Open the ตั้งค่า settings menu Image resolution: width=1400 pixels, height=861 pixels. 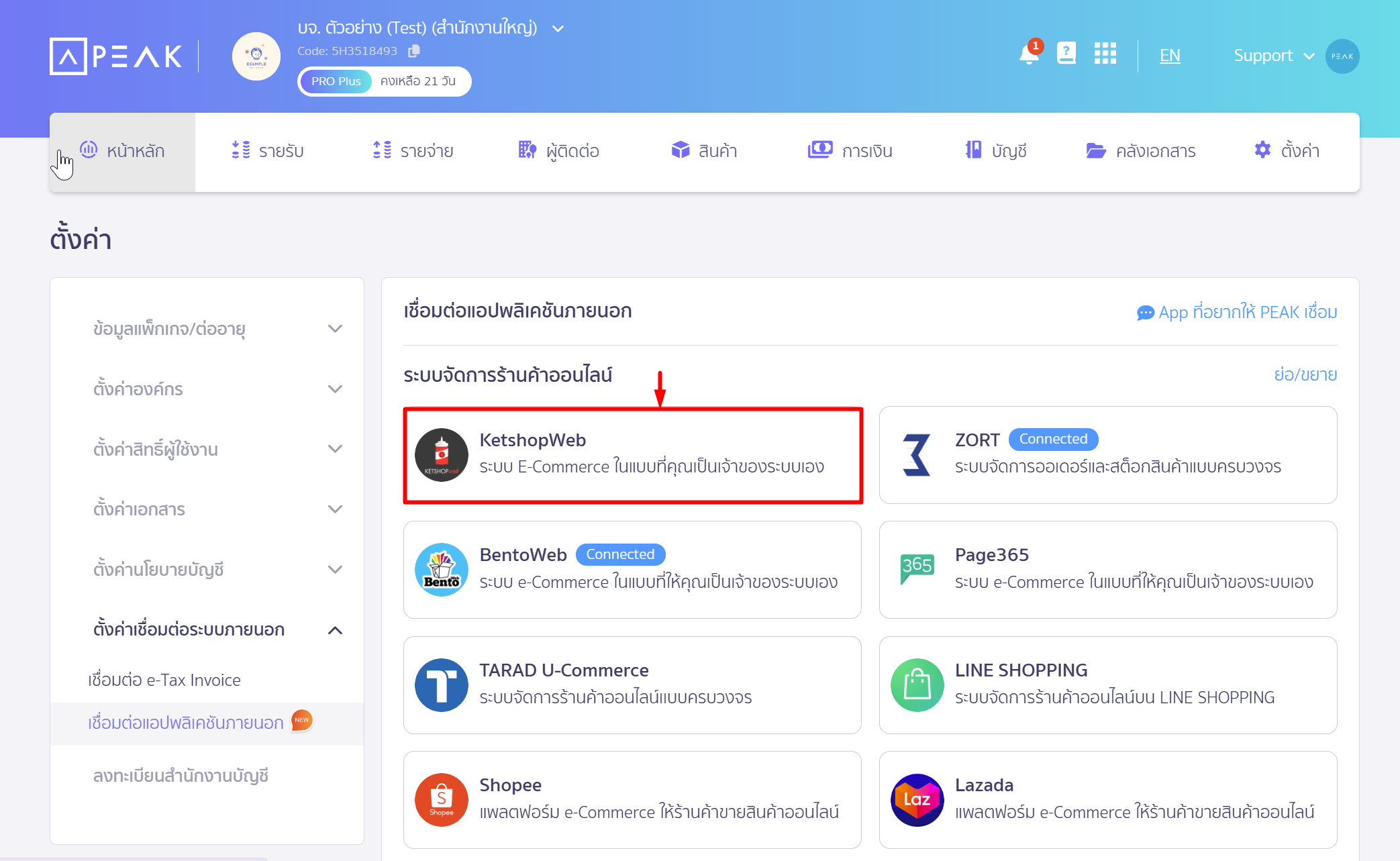point(1287,151)
